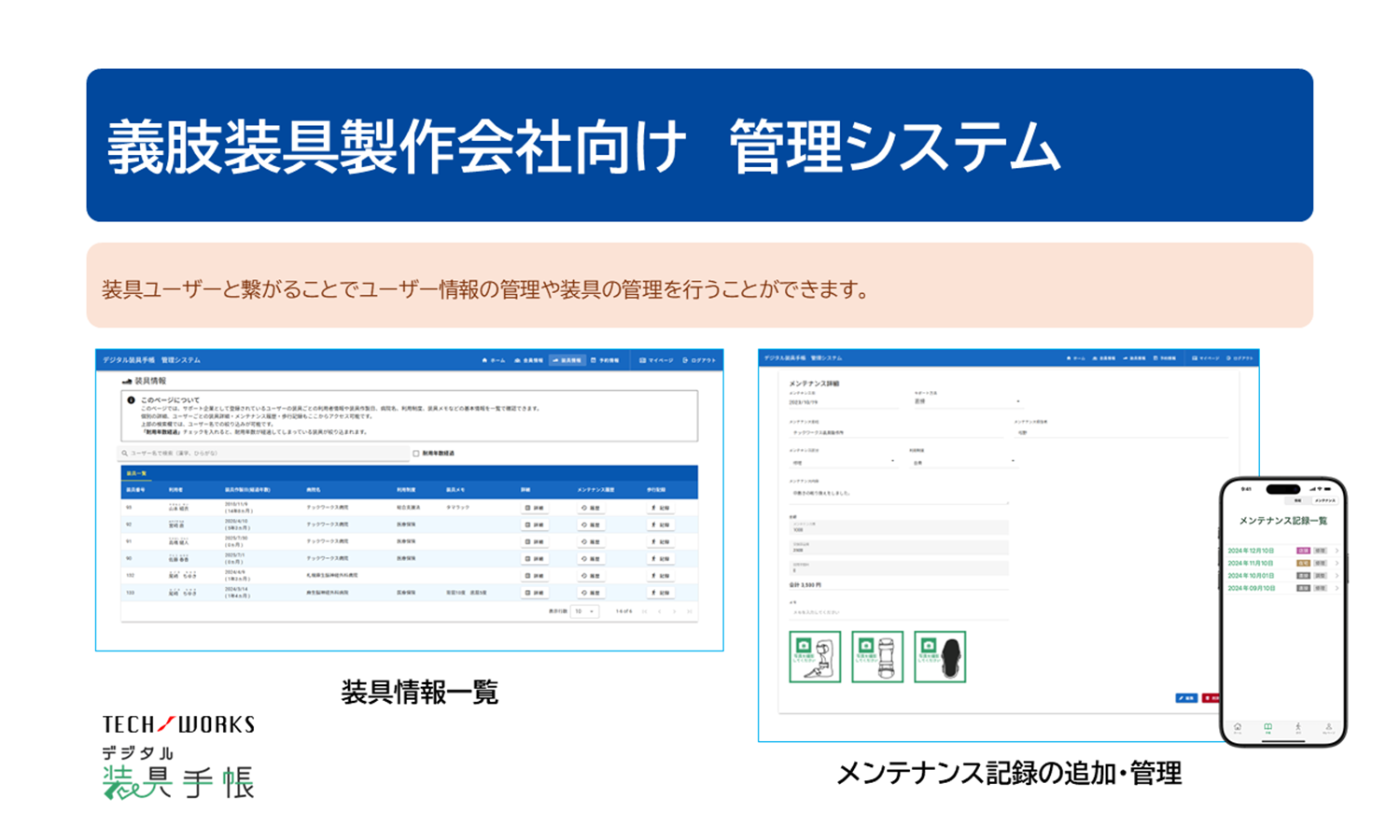Click the ホーム icon in the navigation bar

pos(485,360)
